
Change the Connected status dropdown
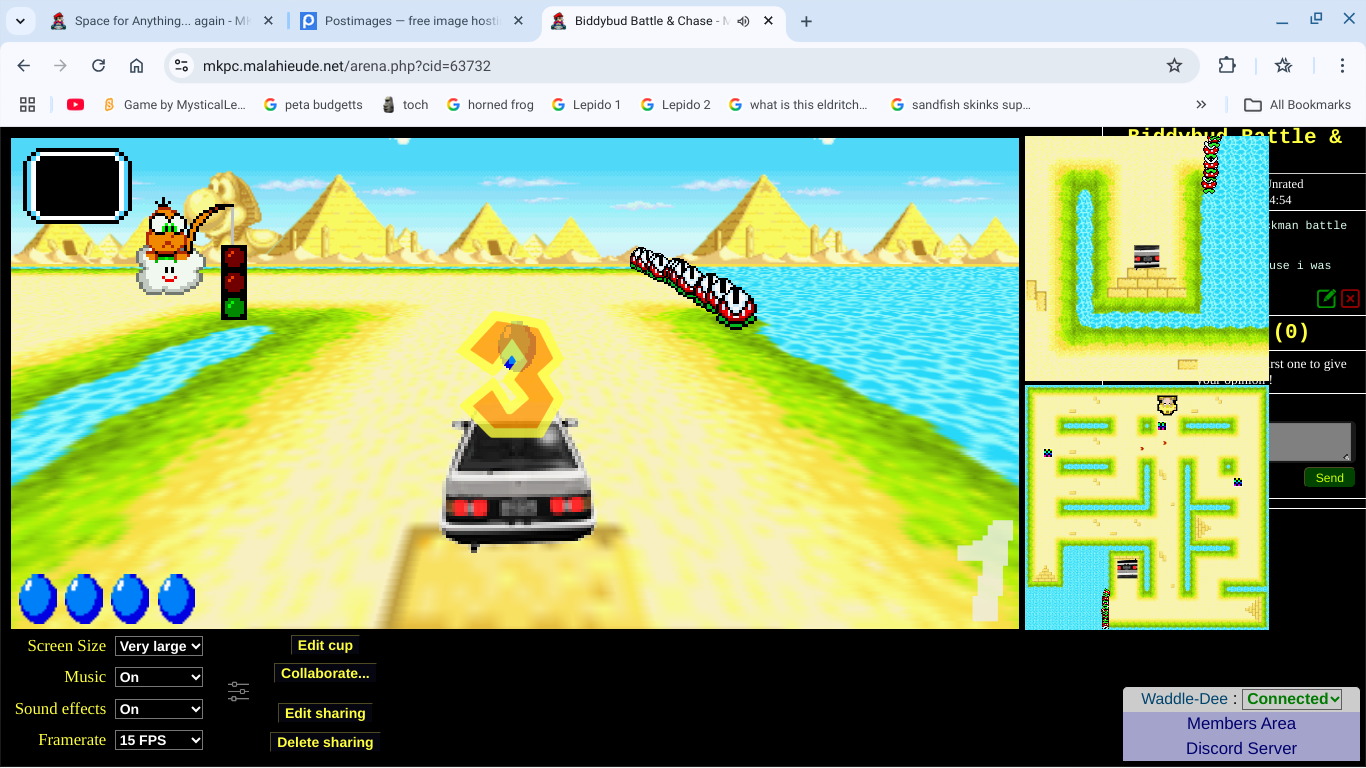(x=1292, y=699)
